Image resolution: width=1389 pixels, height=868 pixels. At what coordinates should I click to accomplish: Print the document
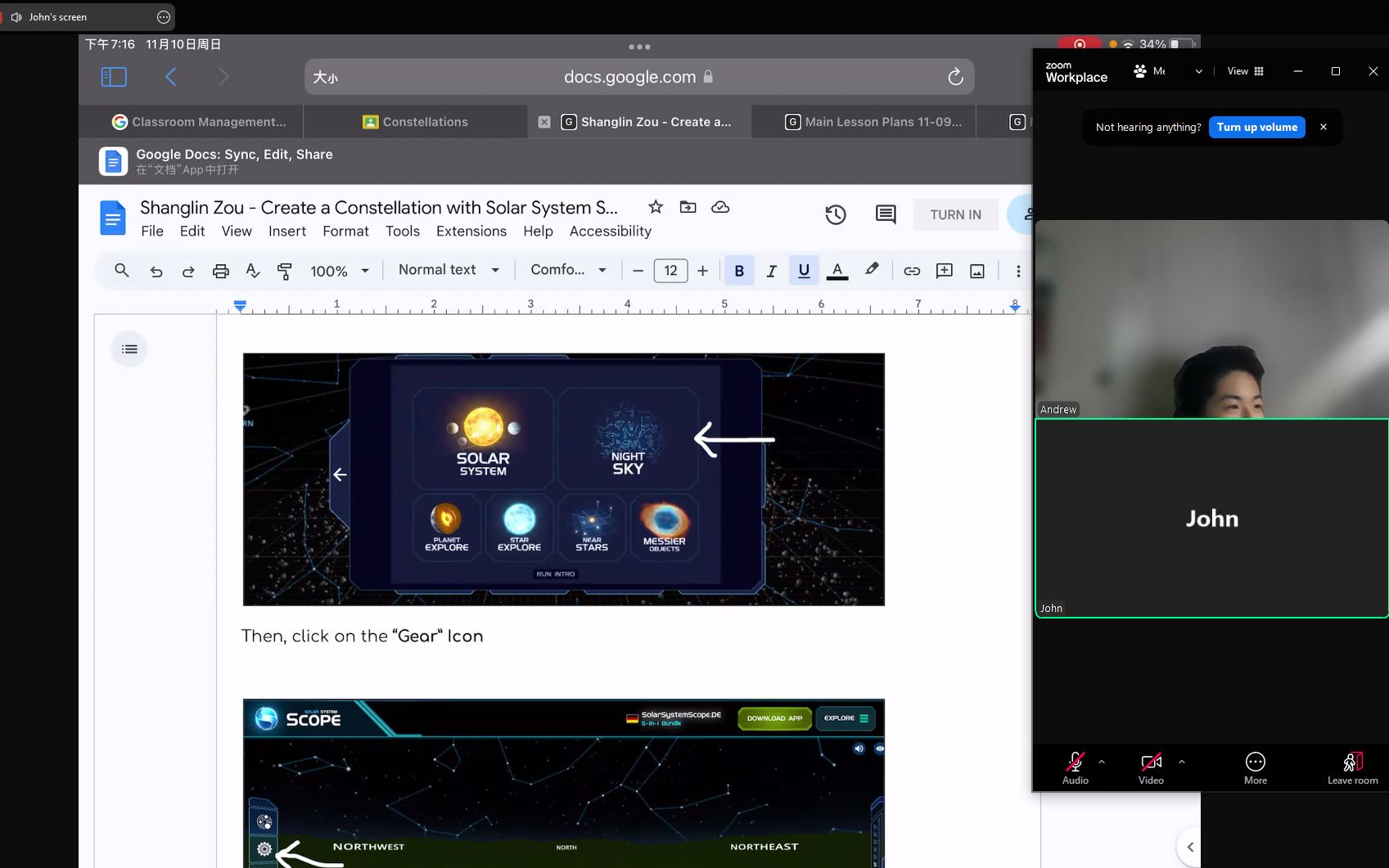(221, 271)
